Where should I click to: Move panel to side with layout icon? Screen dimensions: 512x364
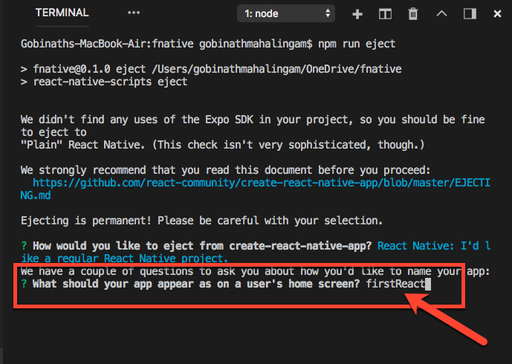(470, 14)
